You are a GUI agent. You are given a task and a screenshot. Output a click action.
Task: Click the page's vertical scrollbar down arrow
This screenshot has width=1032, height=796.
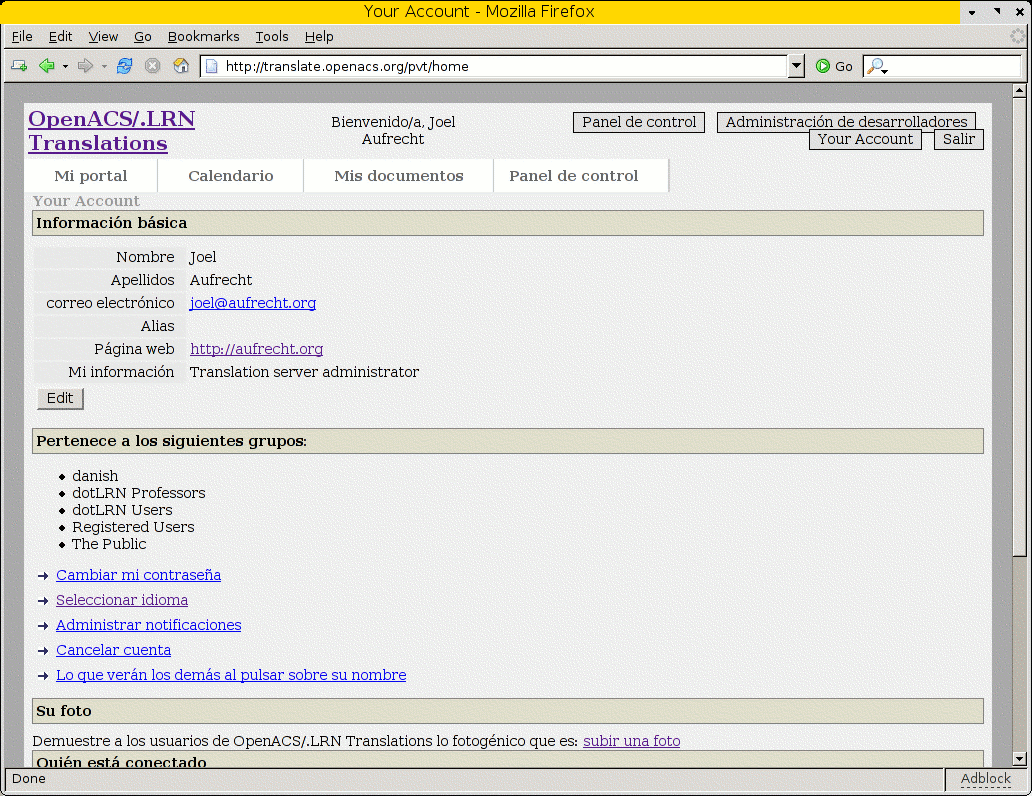1019,759
